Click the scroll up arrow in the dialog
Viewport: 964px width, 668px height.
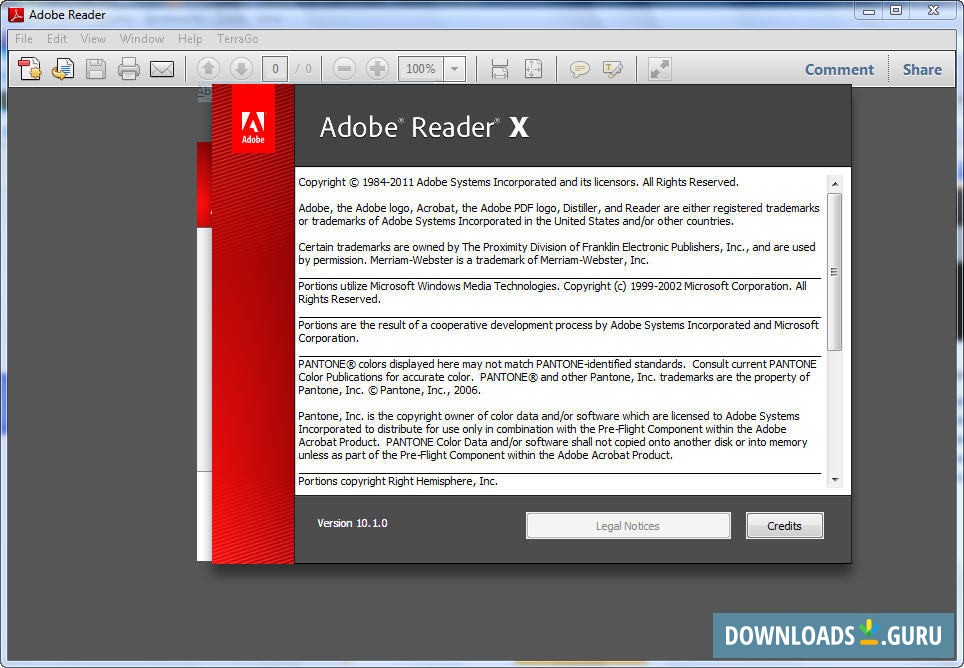pyautogui.click(x=834, y=184)
